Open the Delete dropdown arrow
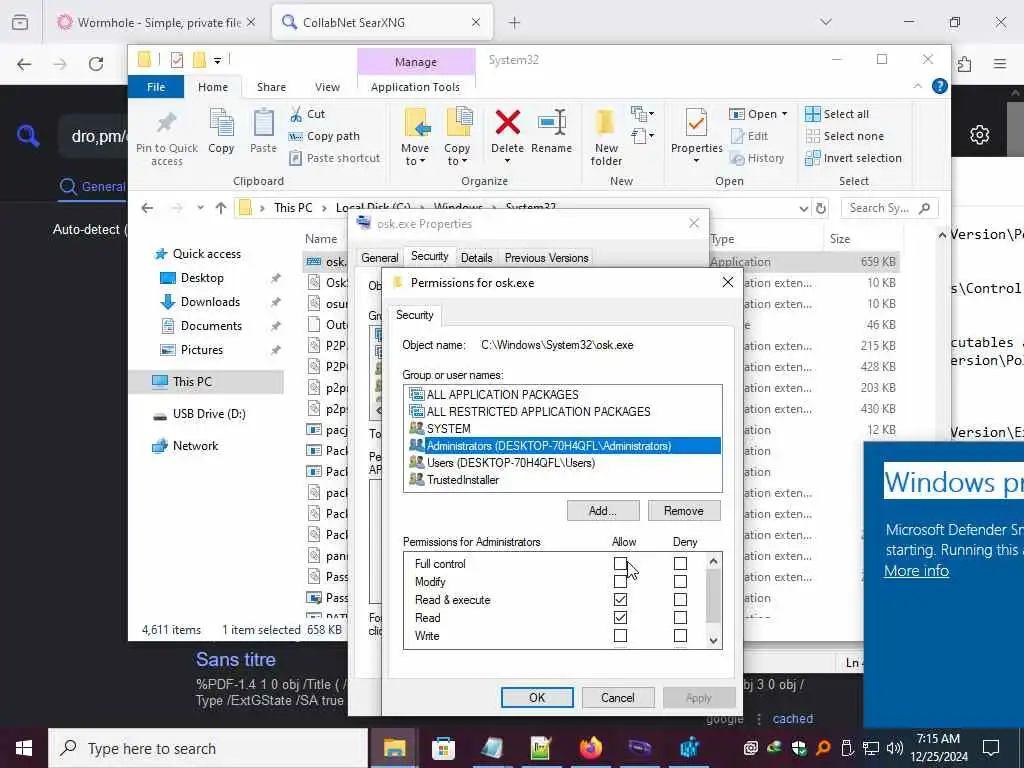 pyautogui.click(x=507, y=161)
